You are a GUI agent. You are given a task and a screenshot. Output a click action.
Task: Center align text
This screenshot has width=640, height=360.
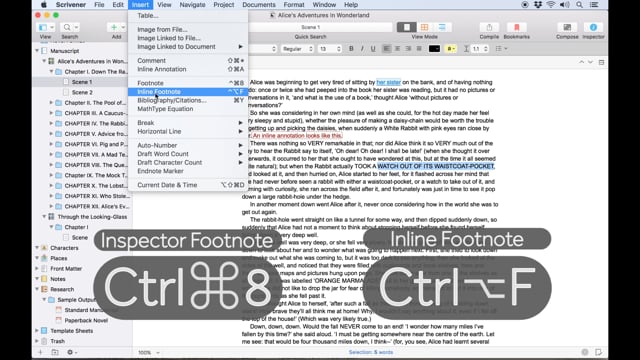[397, 49]
